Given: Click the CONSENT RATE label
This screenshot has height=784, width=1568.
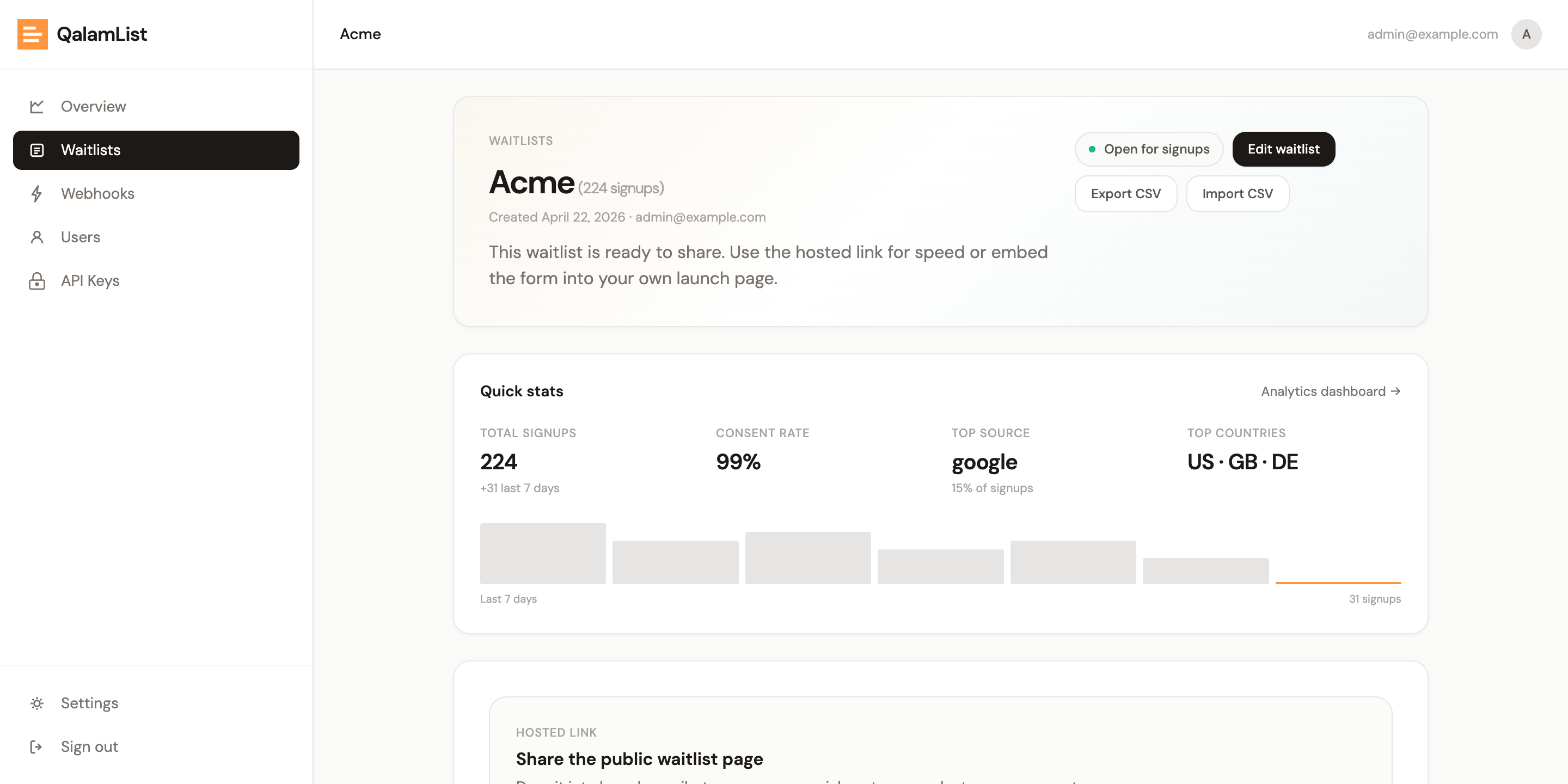Looking at the screenshot, I should coord(762,433).
